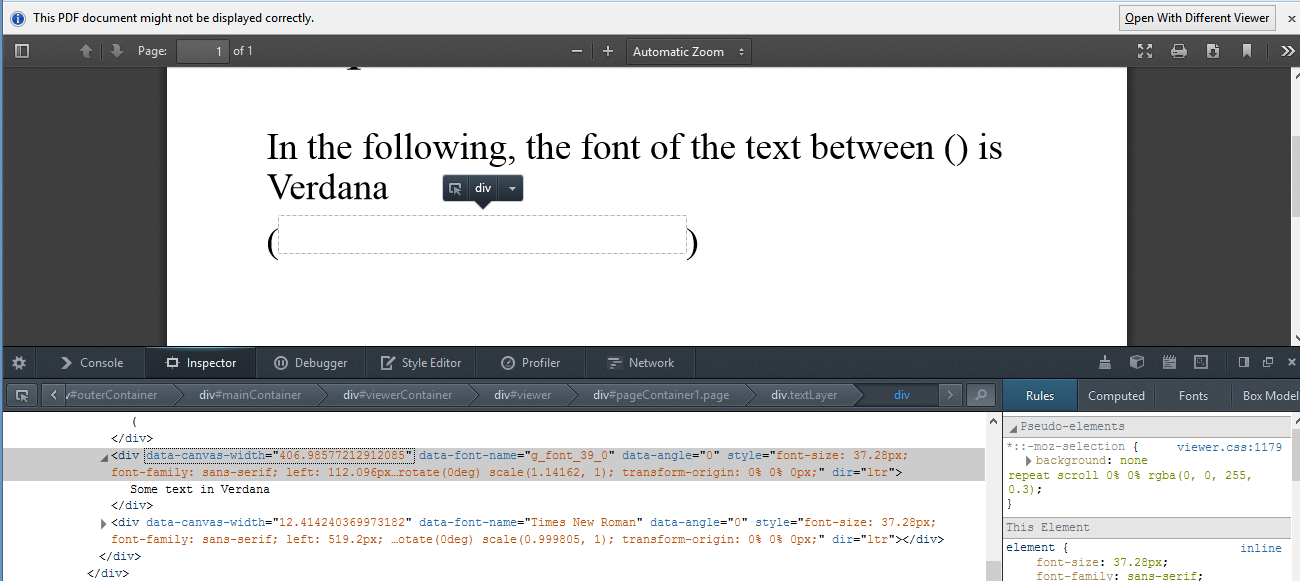
Task: Switch to presentation mode
Action: [x=1145, y=51]
